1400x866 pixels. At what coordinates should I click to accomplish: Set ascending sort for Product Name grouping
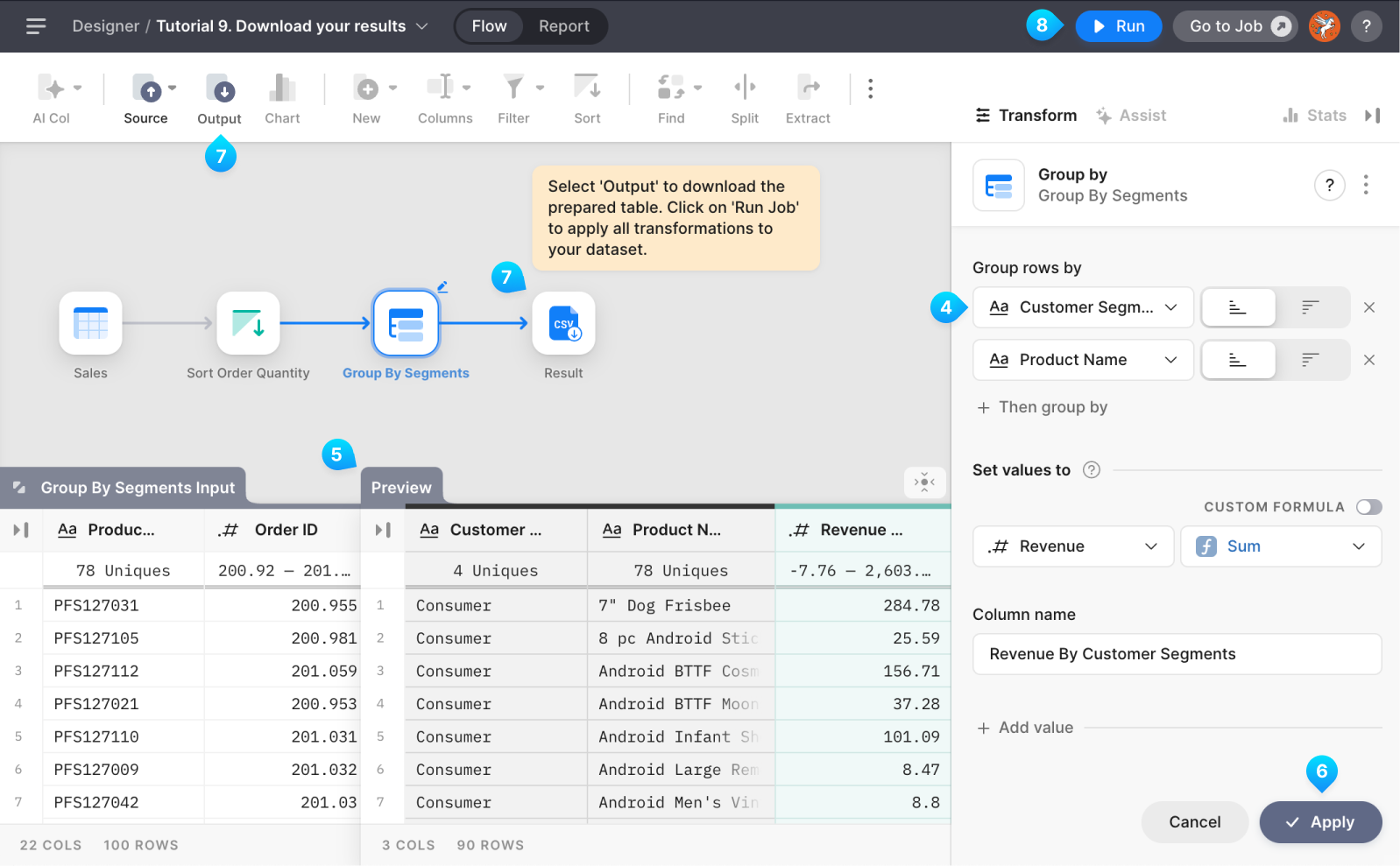click(x=1238, y=360)
